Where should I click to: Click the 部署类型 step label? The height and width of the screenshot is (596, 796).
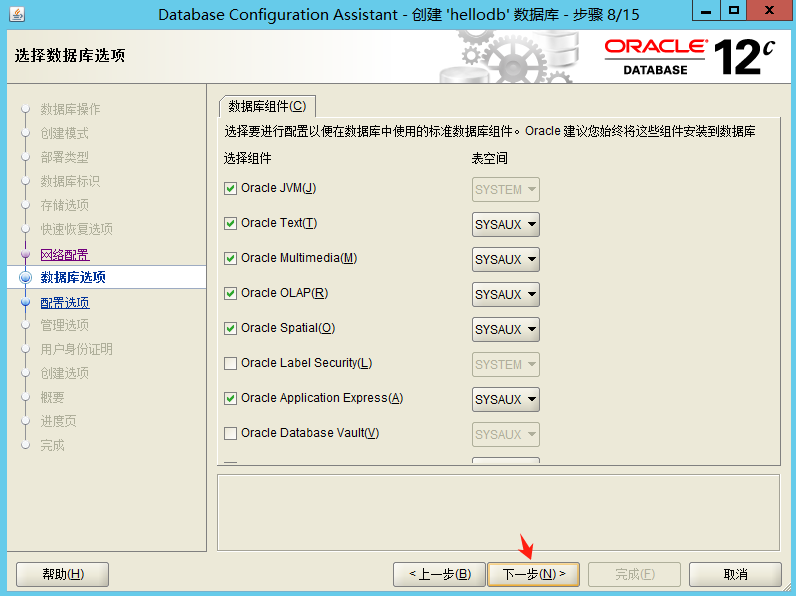click(x=64, y=157)
